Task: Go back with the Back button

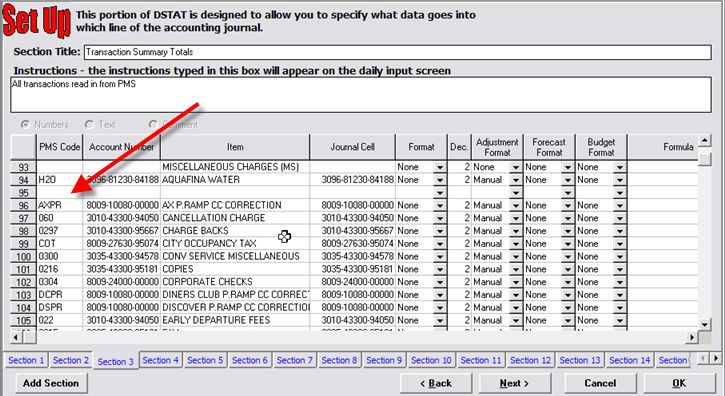Action: 436,383
